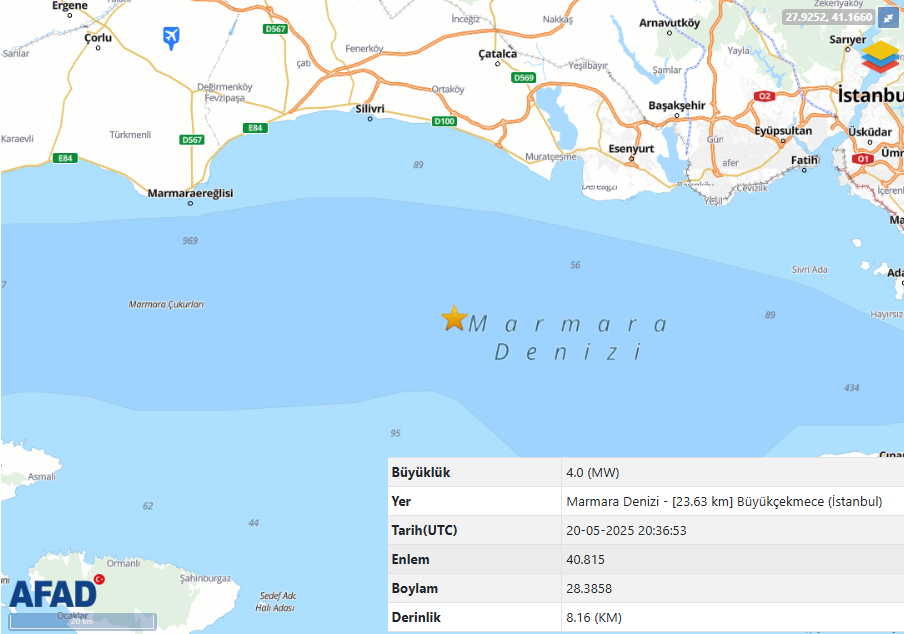
Task: Click the Silivri town label
Action: (370, 108)
